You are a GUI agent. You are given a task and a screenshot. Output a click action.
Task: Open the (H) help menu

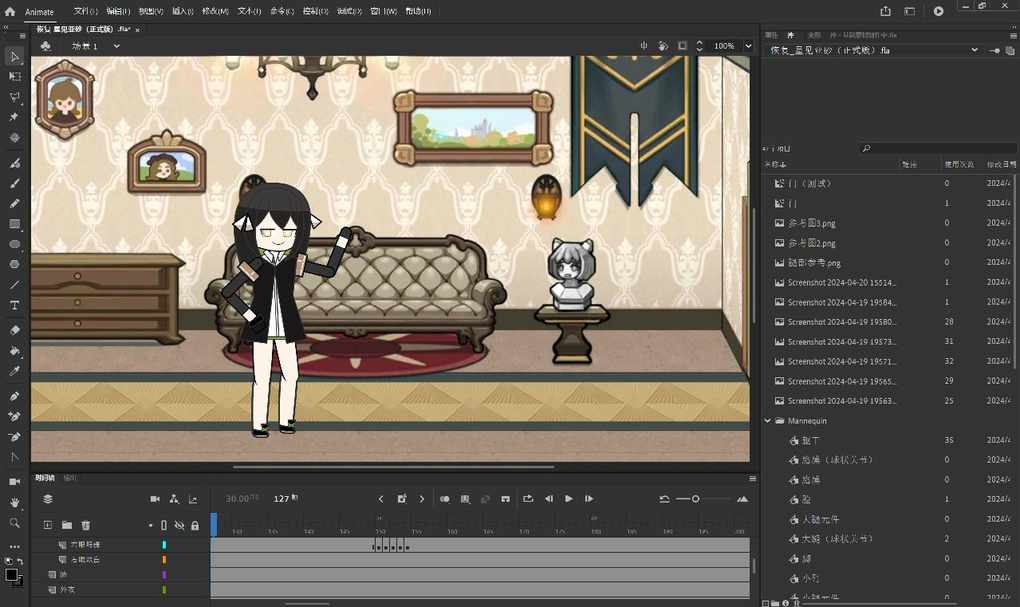[x=418, y=11]
